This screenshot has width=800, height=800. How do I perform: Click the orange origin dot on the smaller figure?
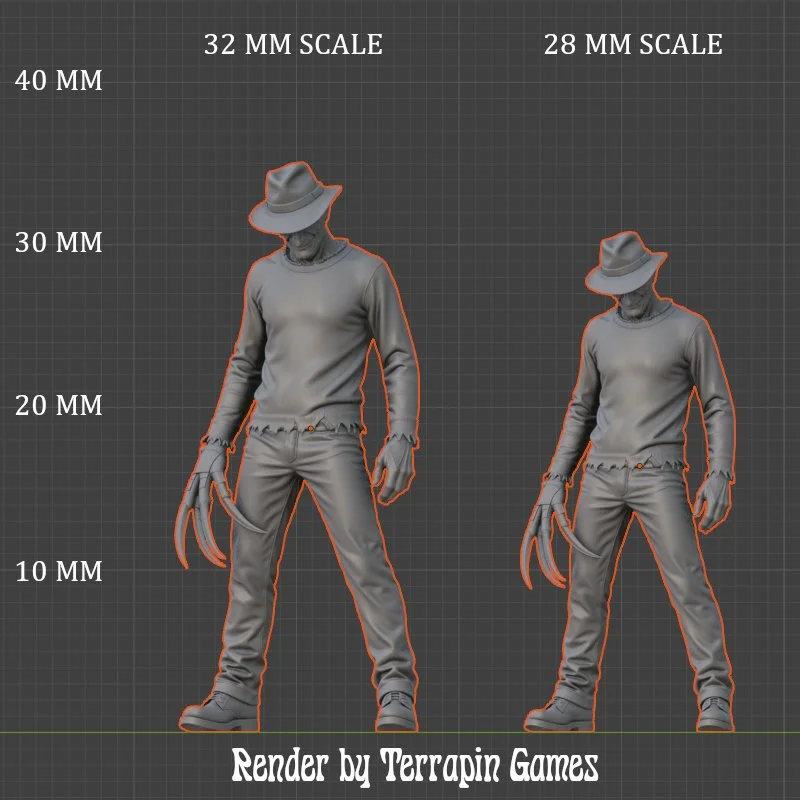pos(640,466)
